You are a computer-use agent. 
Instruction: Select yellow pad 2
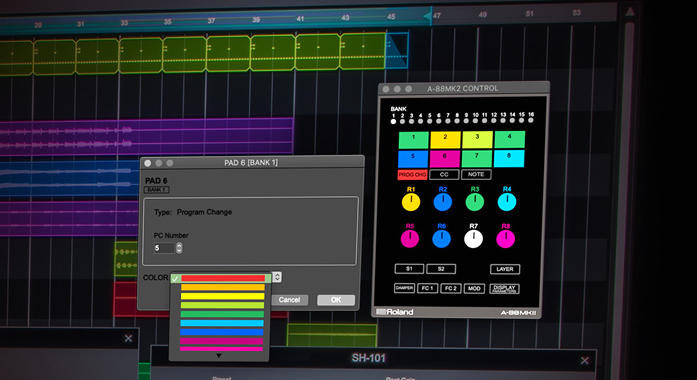tap(445, 140)
